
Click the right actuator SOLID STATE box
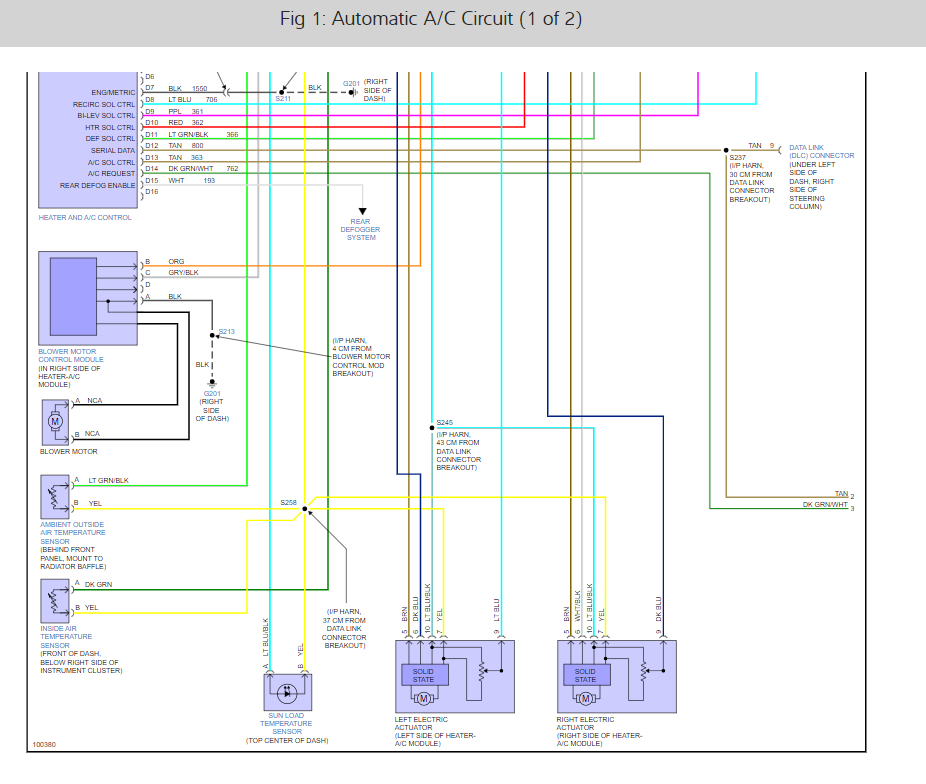(x=586, y=675)
